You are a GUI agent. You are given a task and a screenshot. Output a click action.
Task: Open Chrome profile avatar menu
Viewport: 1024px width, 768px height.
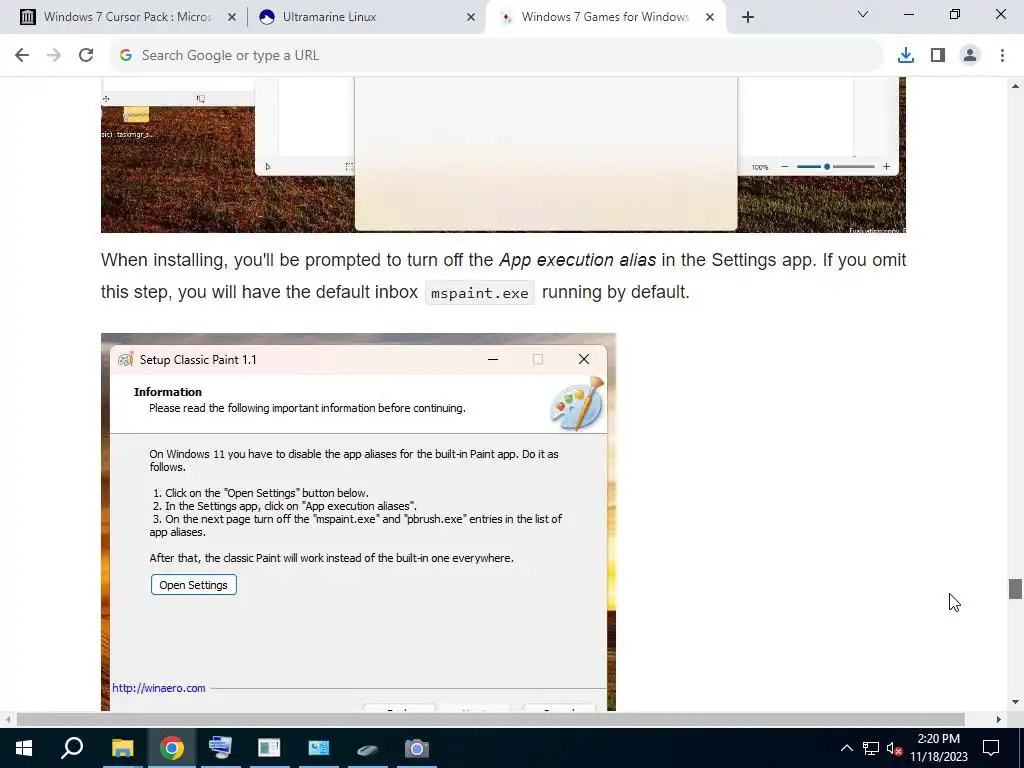(970, 56)
